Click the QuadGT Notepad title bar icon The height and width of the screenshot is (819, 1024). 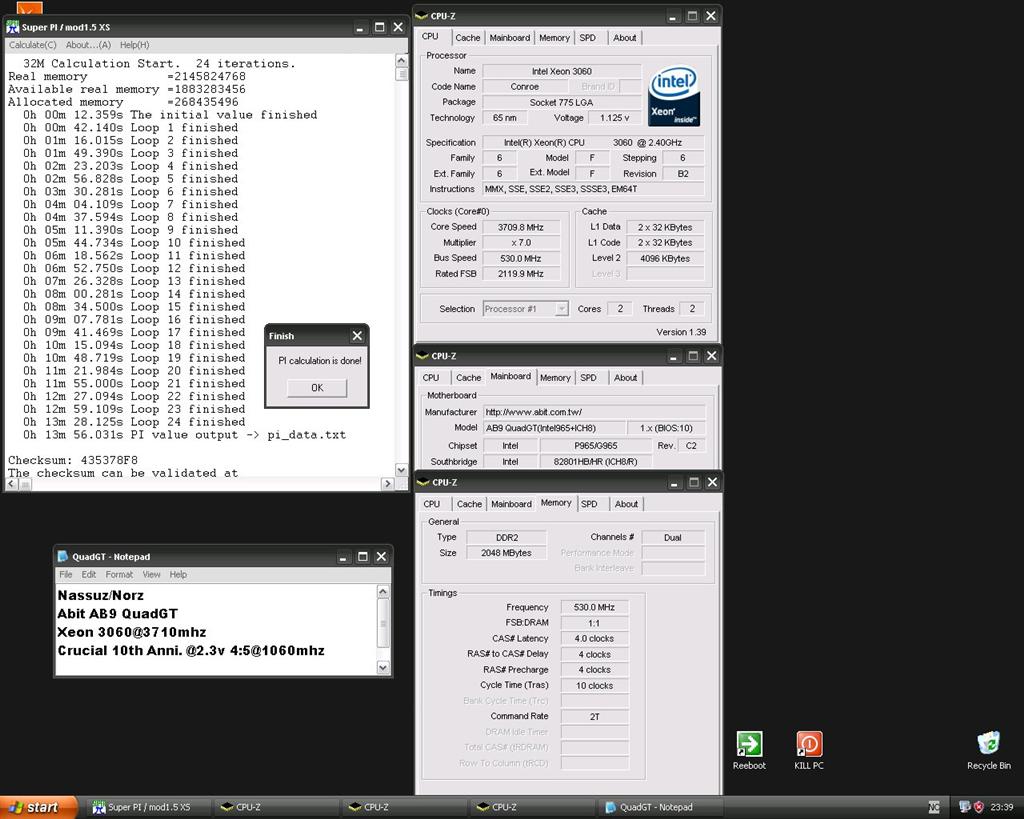(63, 556)
